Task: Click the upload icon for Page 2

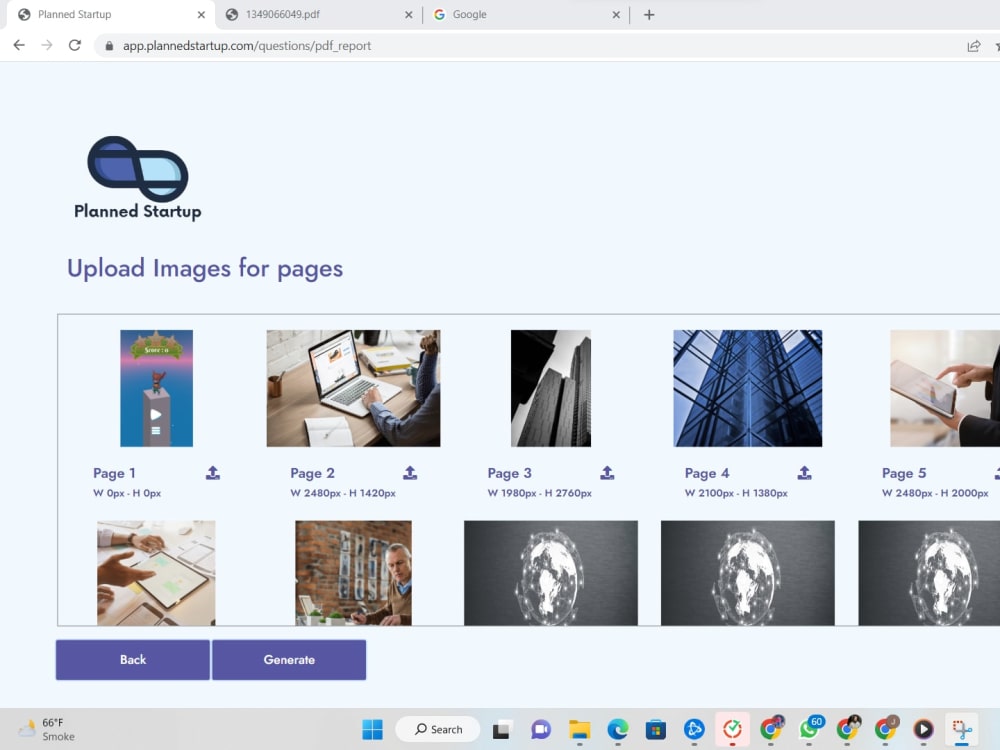Action: coord(410,473)
